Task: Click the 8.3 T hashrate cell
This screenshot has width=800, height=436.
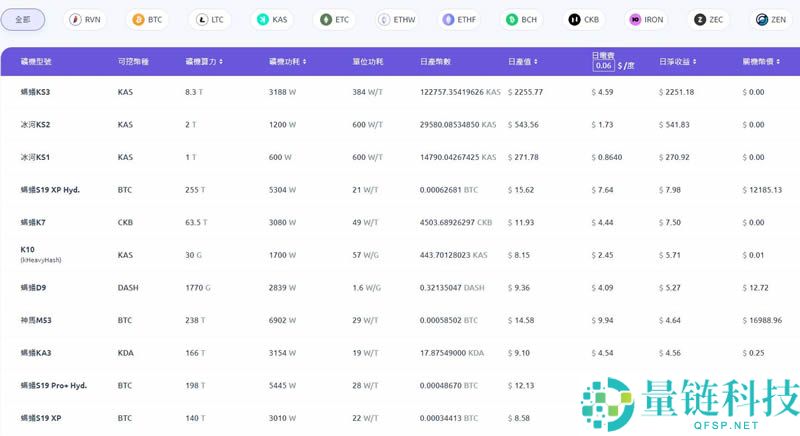Action: point(194,92)
